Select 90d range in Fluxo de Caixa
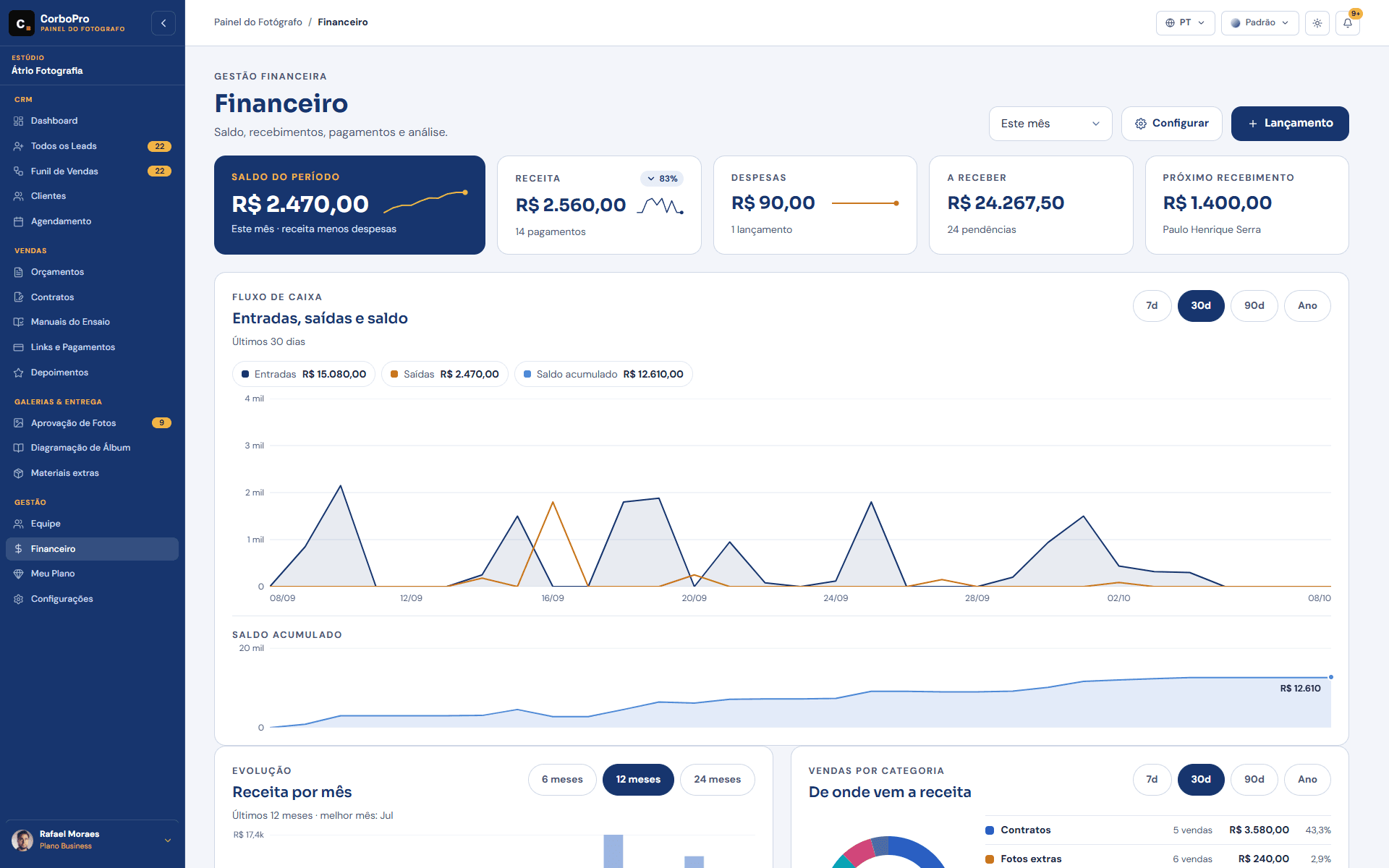The height and width of the screenshot is (868, 1389). click(1254, 306)
